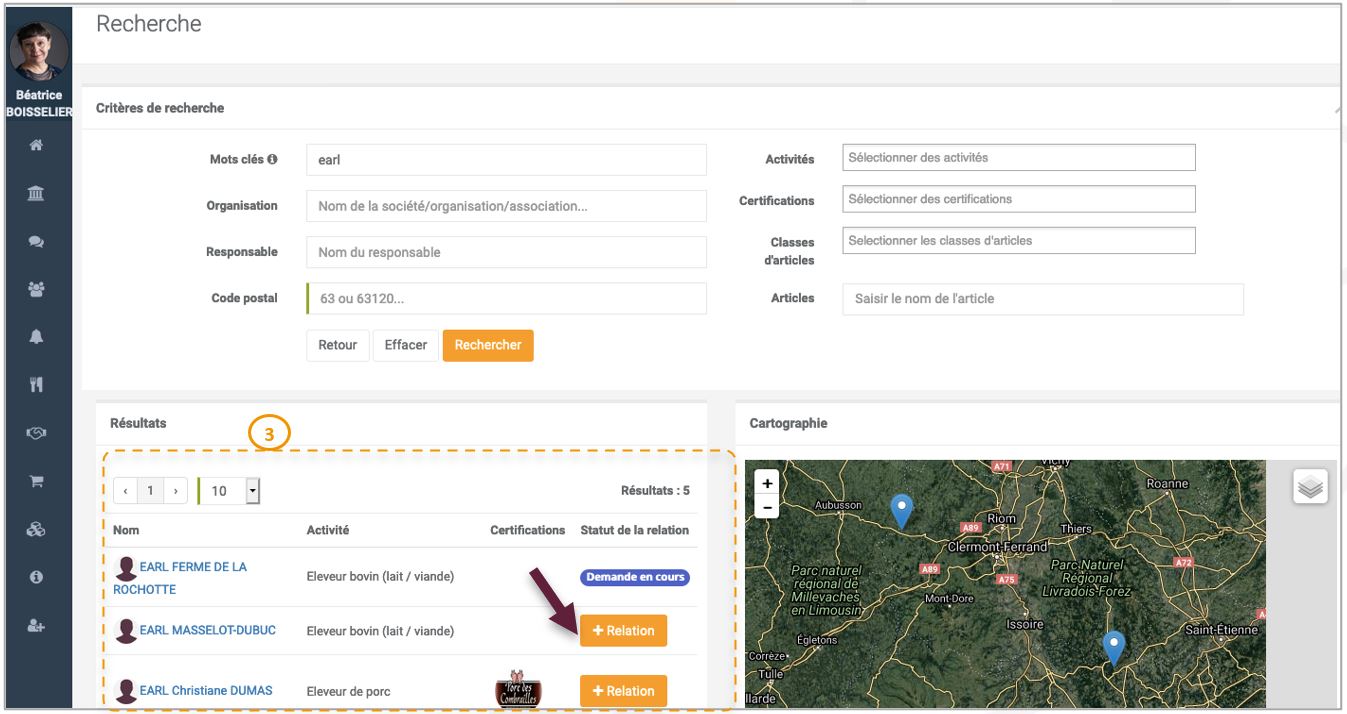This screenshot has height=714, width=1347.
Task: Click the Certifications column header
Action: click(x=528, y=530)
